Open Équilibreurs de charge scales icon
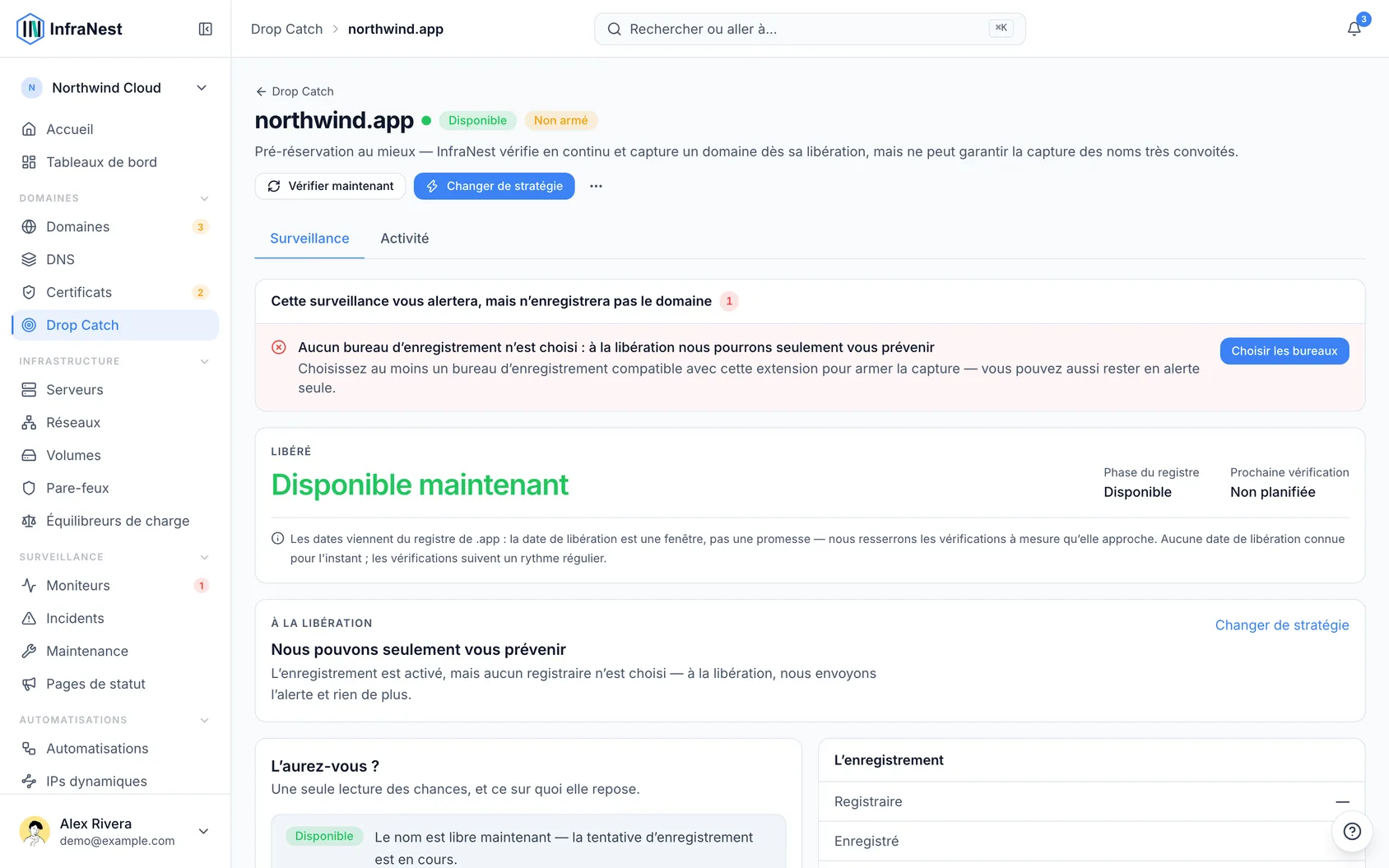This screenshot has width=1389, height=868. [29, 521]
